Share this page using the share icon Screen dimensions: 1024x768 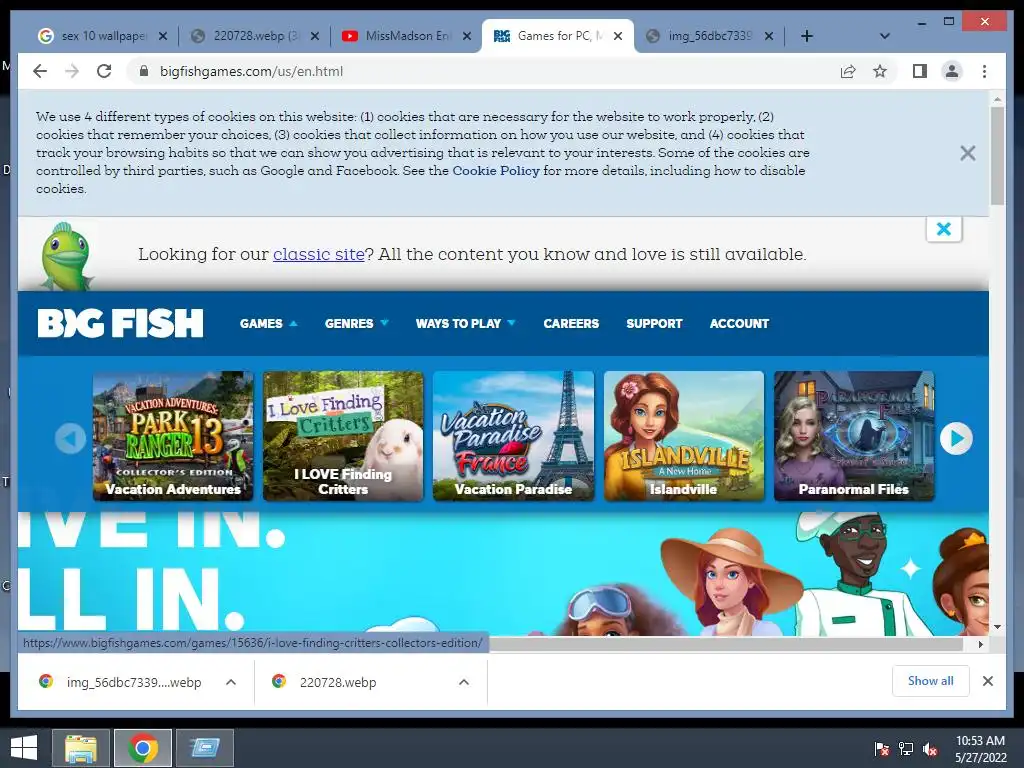click(x=848, y=71)
